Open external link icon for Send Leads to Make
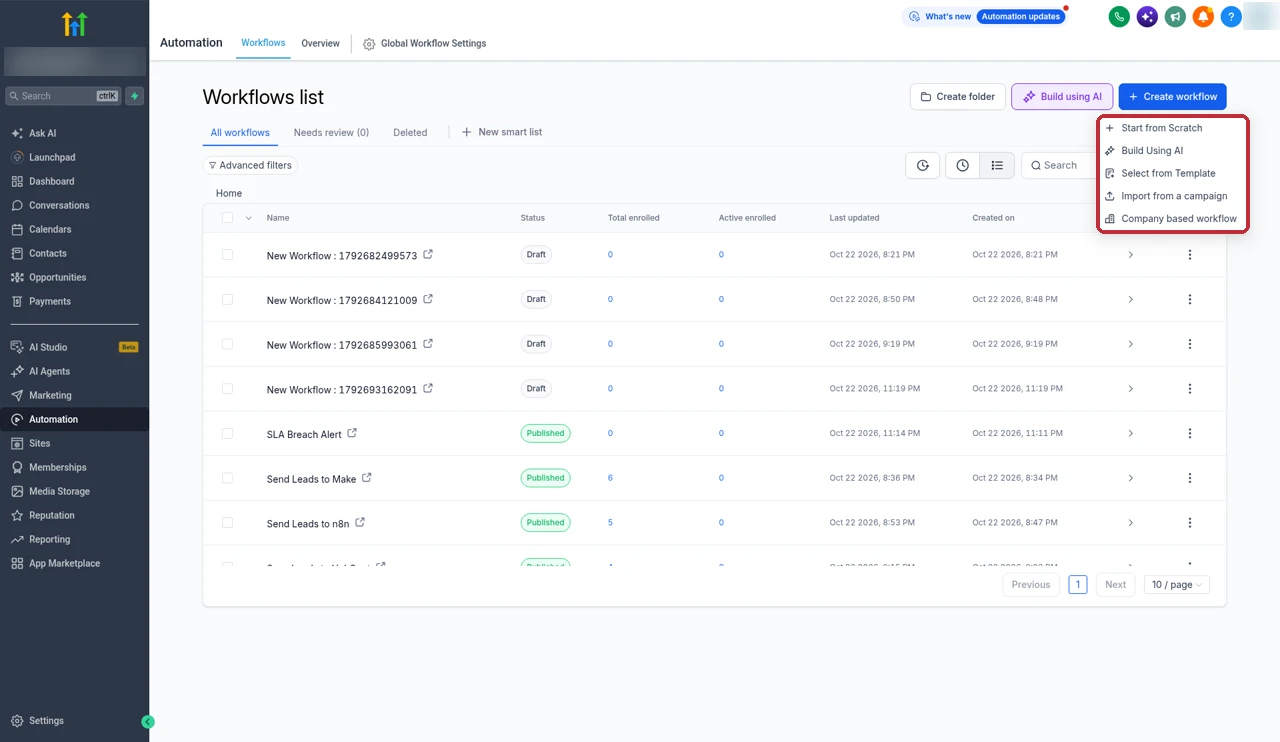The image size is (1280, 742). coord(367,478)
